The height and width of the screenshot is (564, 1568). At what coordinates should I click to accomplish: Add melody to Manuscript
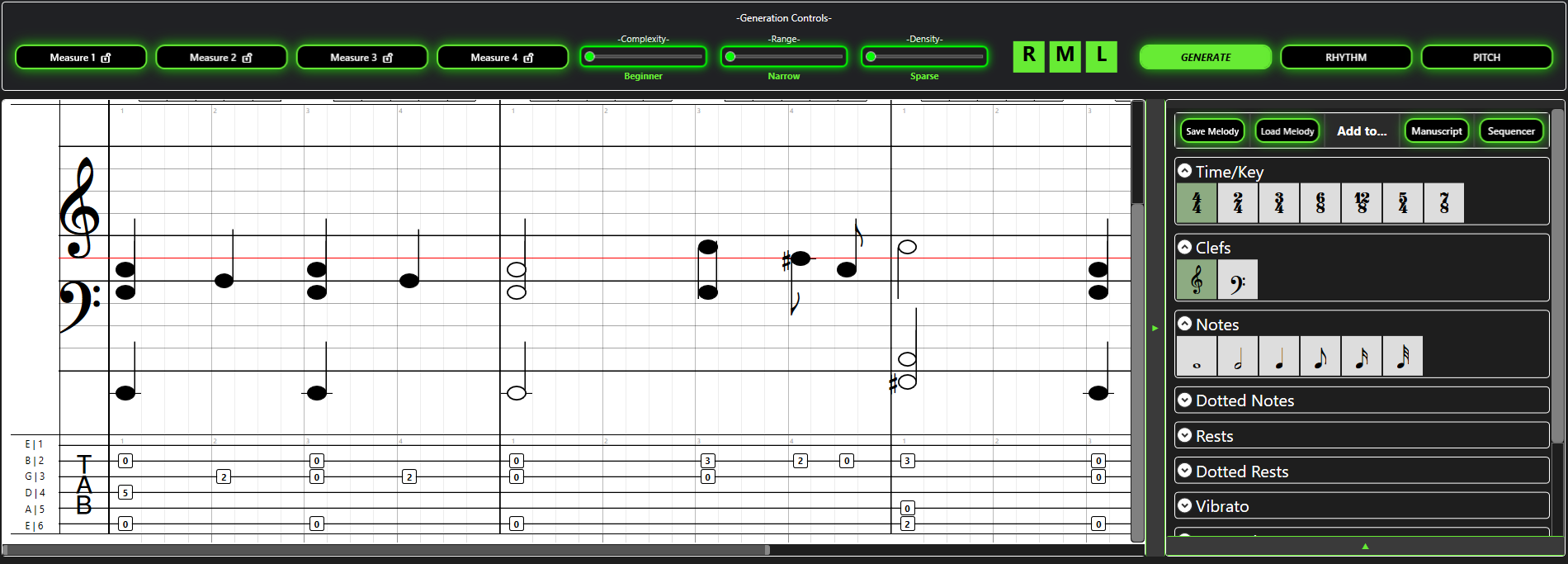click(1437, 131)
